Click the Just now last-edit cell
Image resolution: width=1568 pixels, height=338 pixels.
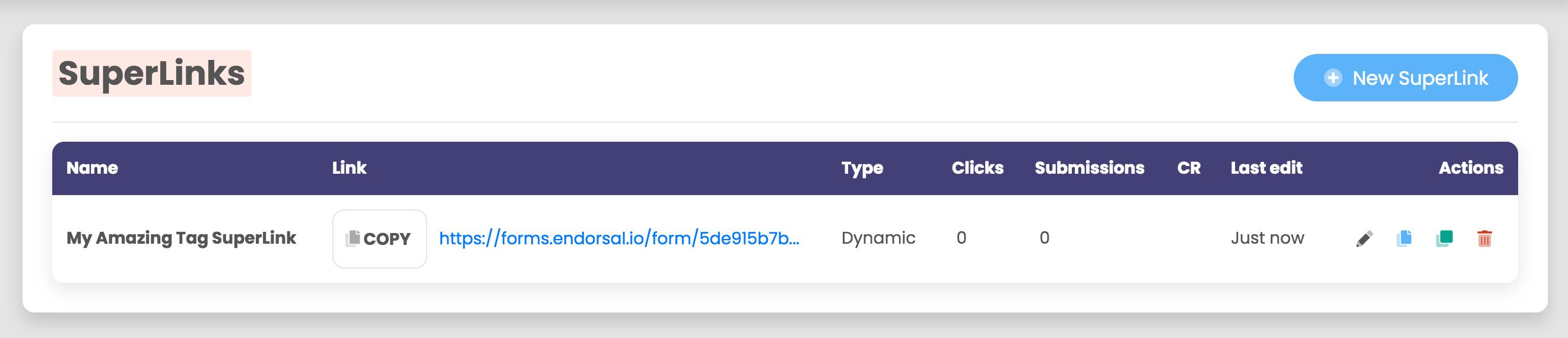click(x=1267, y=238)
